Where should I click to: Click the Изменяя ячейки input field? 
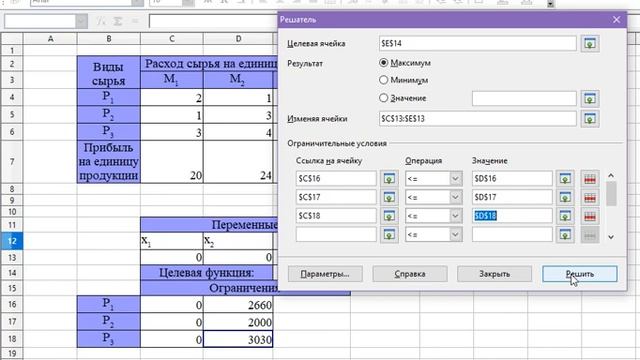478,119
